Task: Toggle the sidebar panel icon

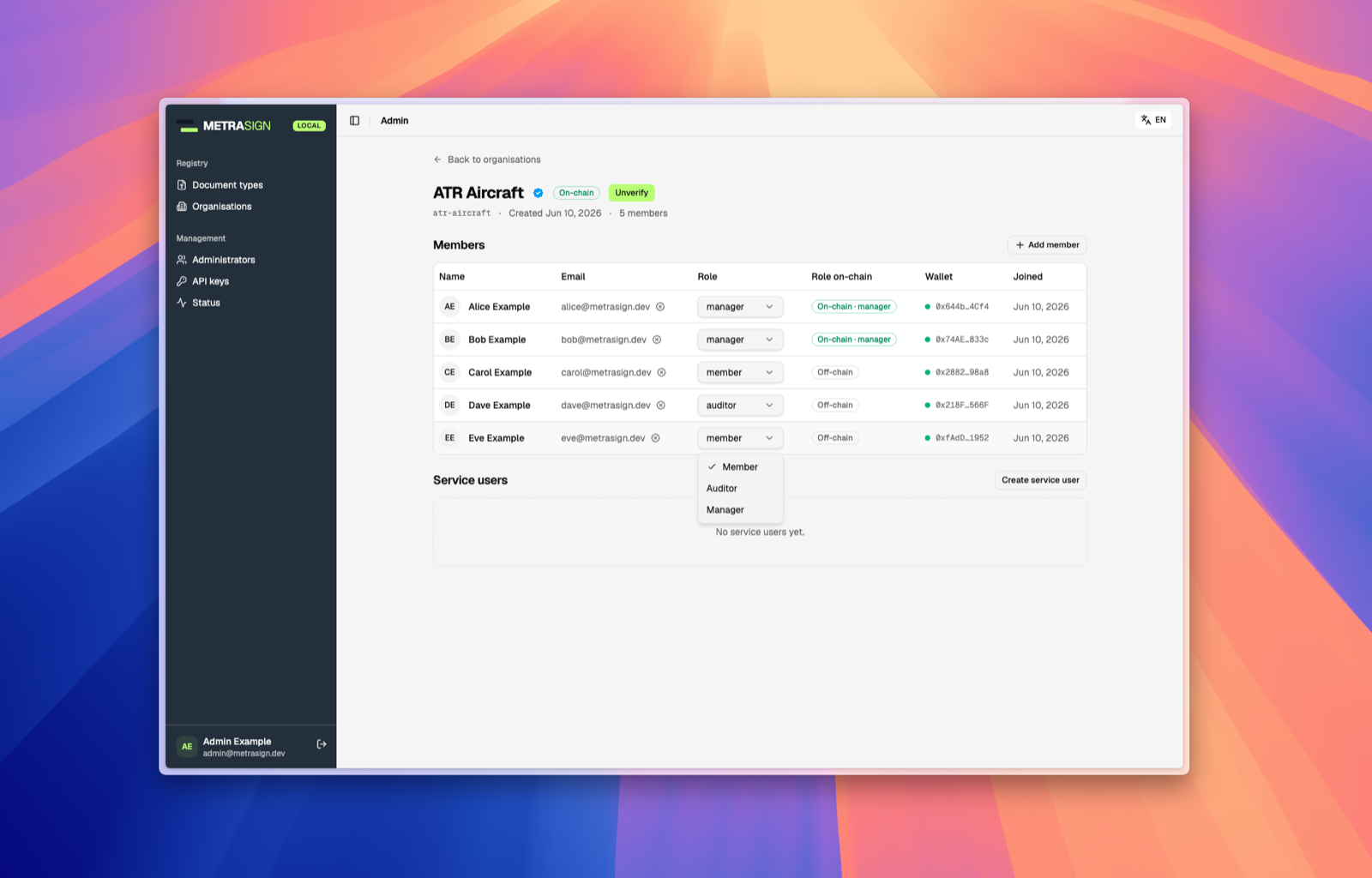Action: tap(354, 121)
